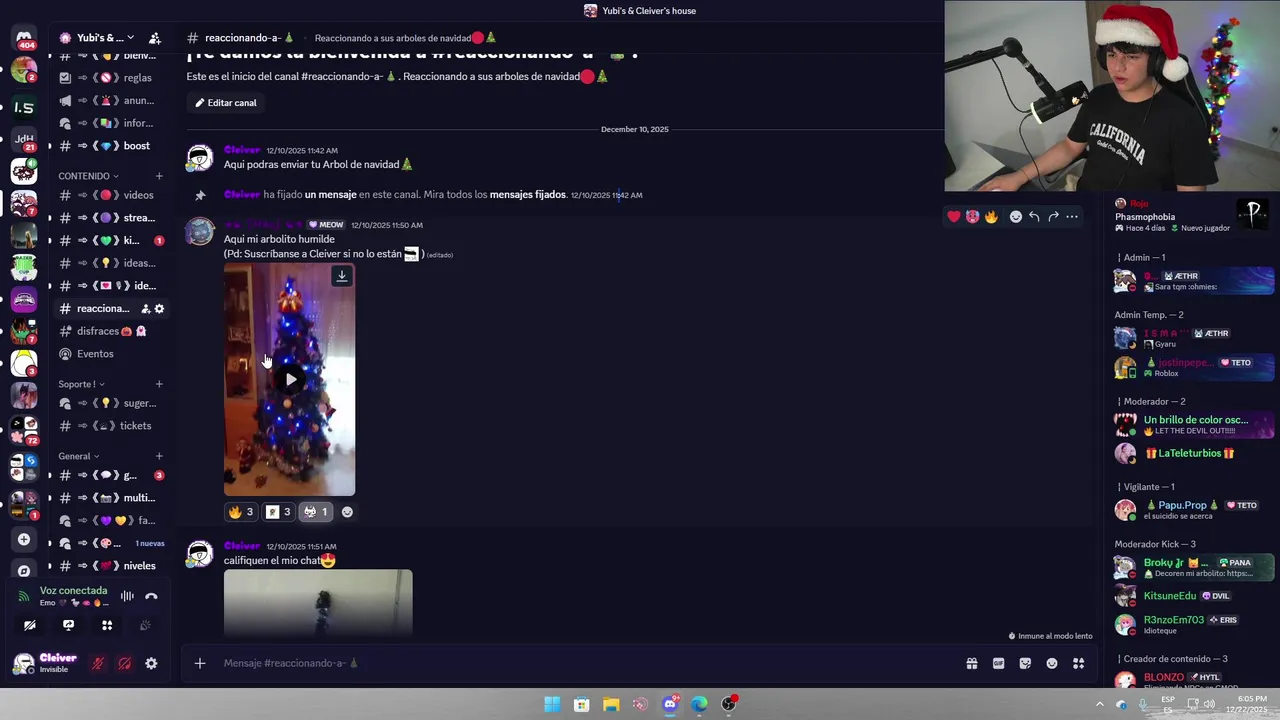Unmute the microphone next to Cleiver

point(98,663)
